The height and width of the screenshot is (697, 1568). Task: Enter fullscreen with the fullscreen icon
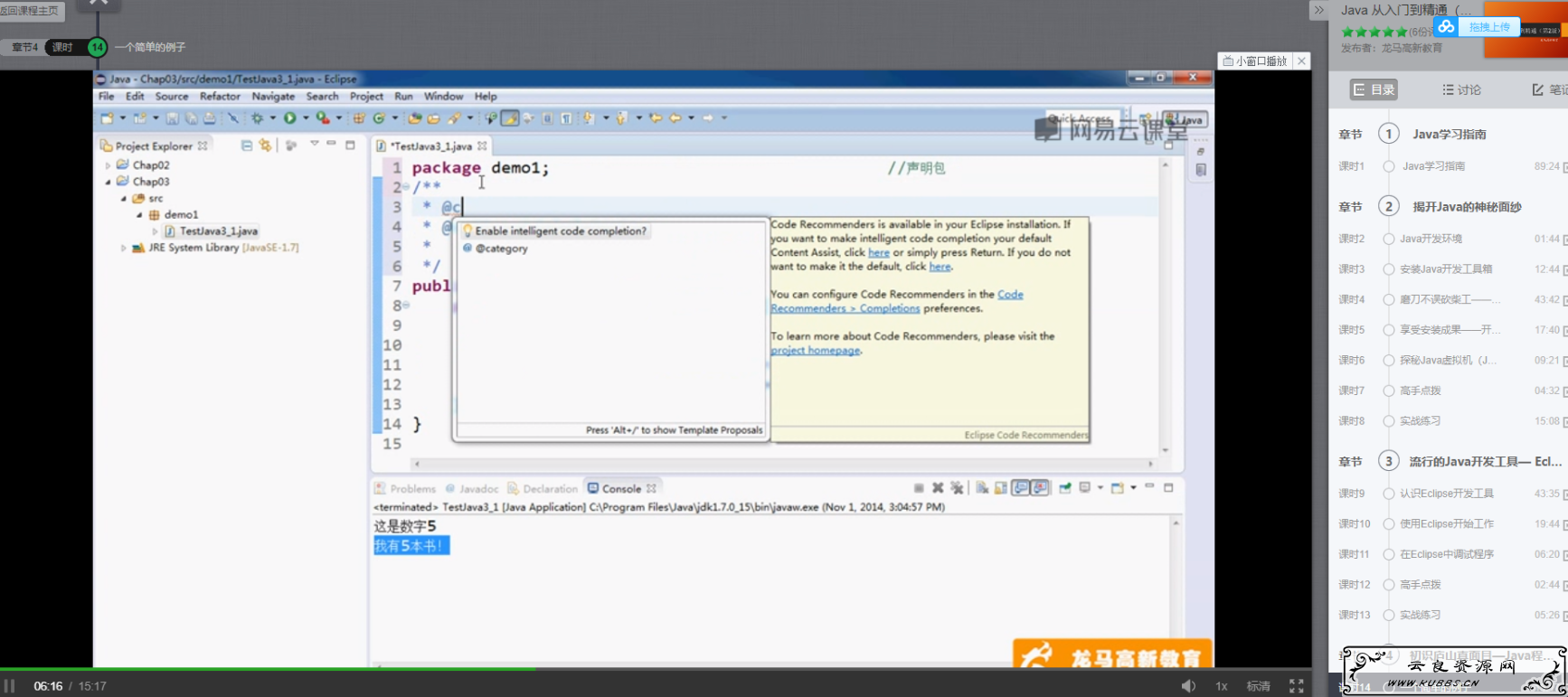(x=1297, y=686)
